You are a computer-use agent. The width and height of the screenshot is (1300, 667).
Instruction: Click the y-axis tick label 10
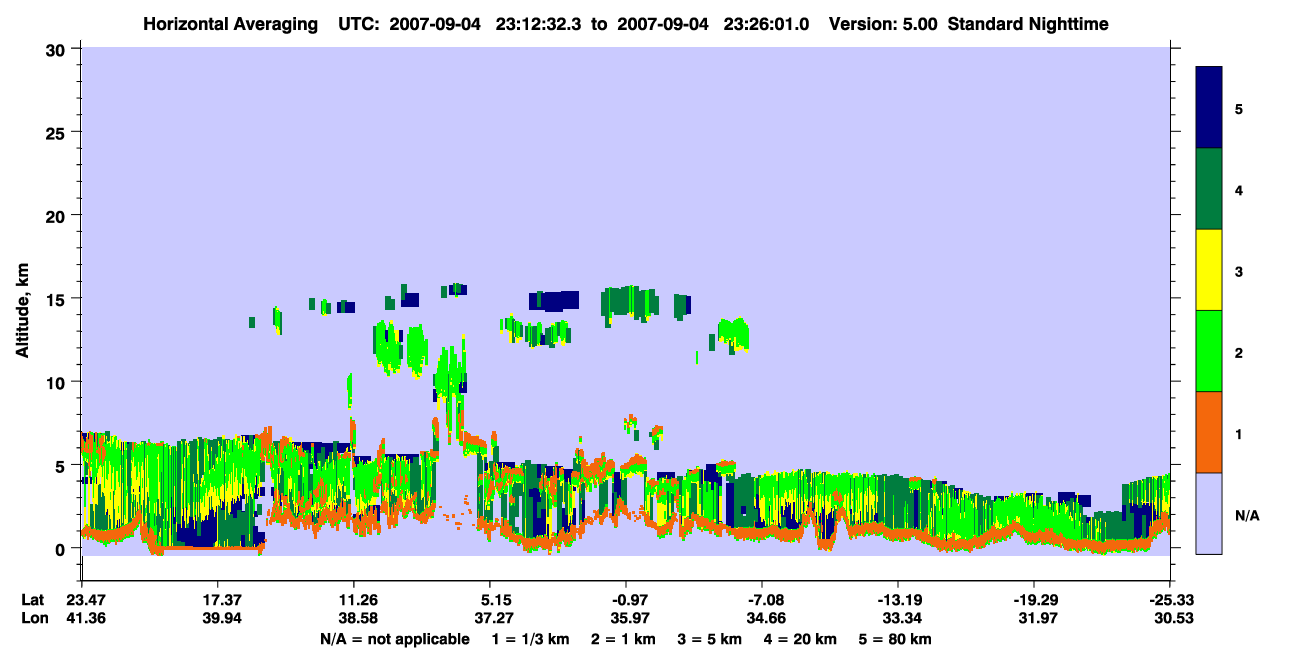[x=57, y=382]
